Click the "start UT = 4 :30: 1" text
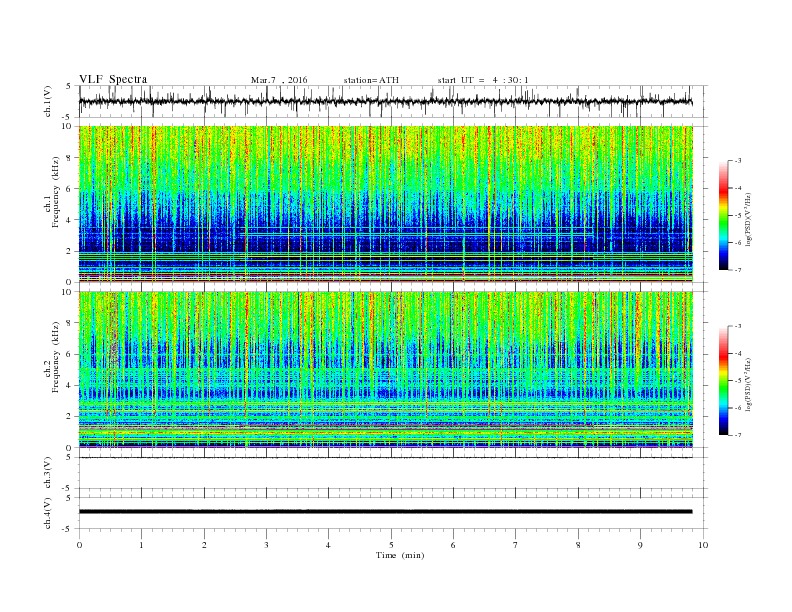The image size is (792, 612). coord(483,80)
